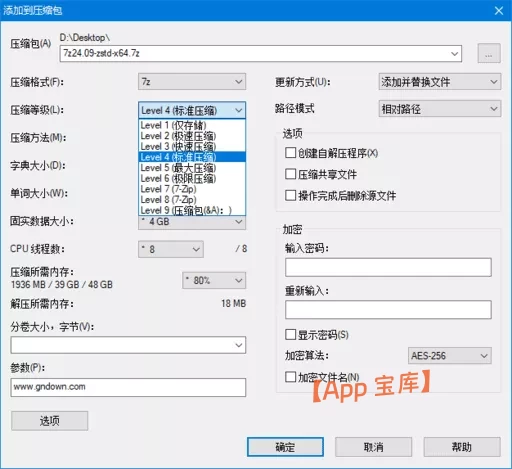Image resolution: width=512 pixels, height=469 pixels.
Task: Open the update mode 添加并替换文件 dropdown
Action: pos(440,82)
